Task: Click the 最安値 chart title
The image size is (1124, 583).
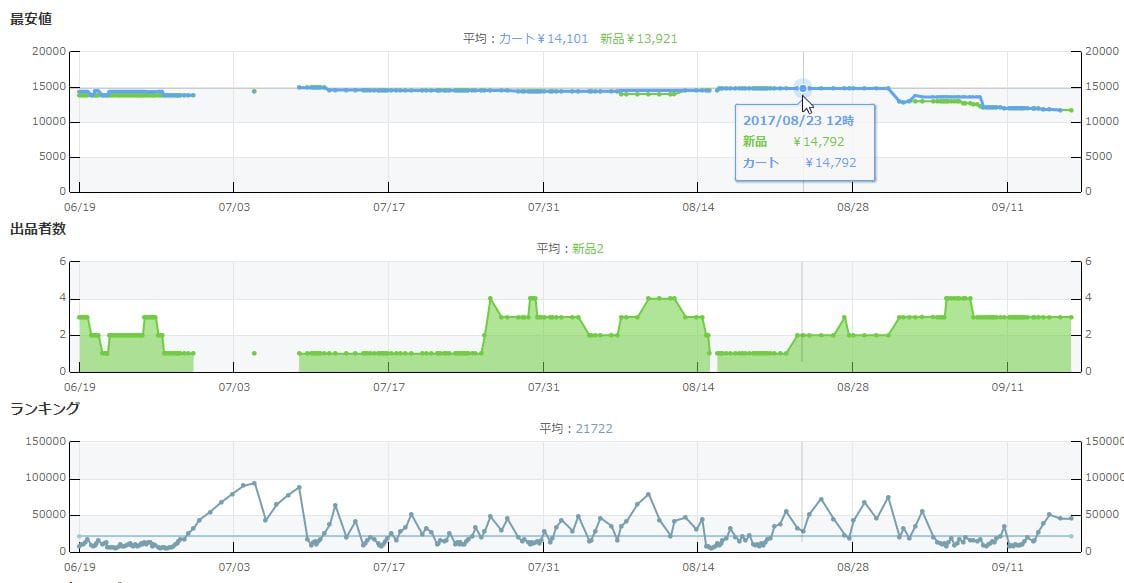Action: 31,18
